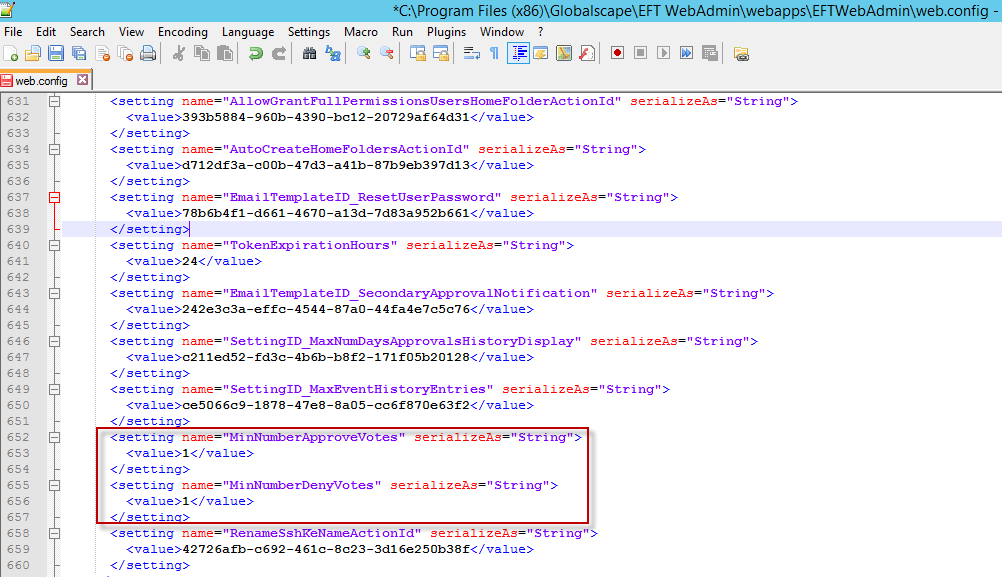Open the Document Map panel icon
Image resolution: width=1002 pixels, height=577 pixels.
[565, 53]
